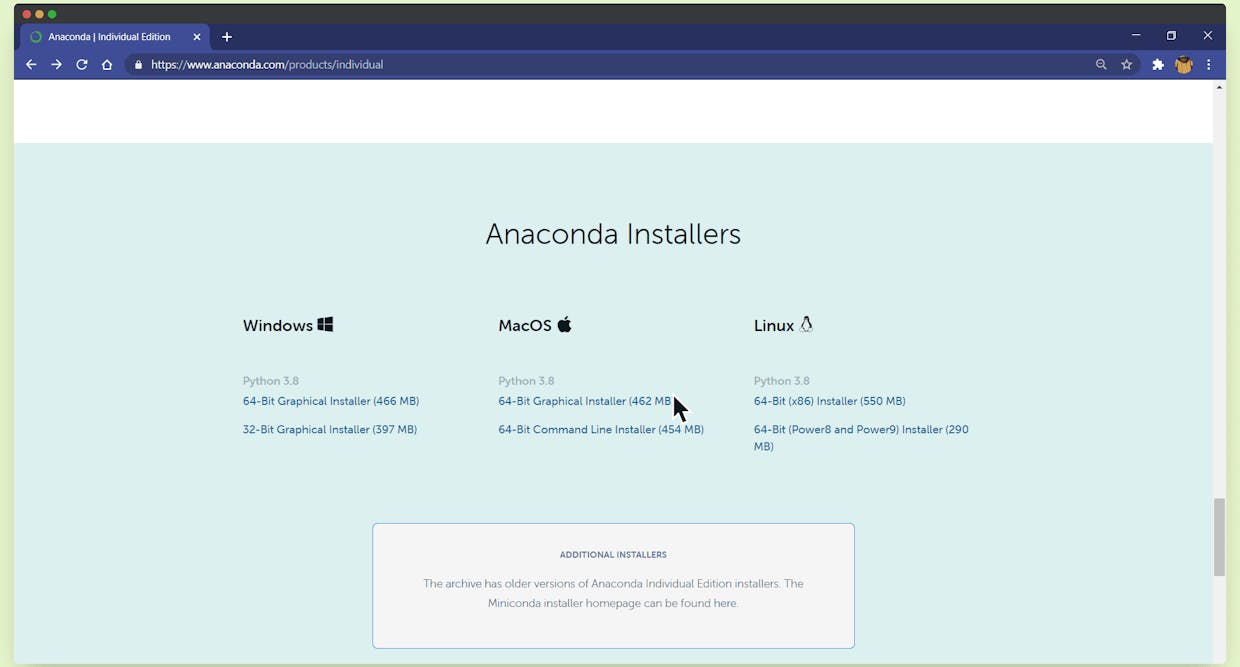Bookmark this page with star
This screenshot has height=667, width=1240.
[1127, 65]
